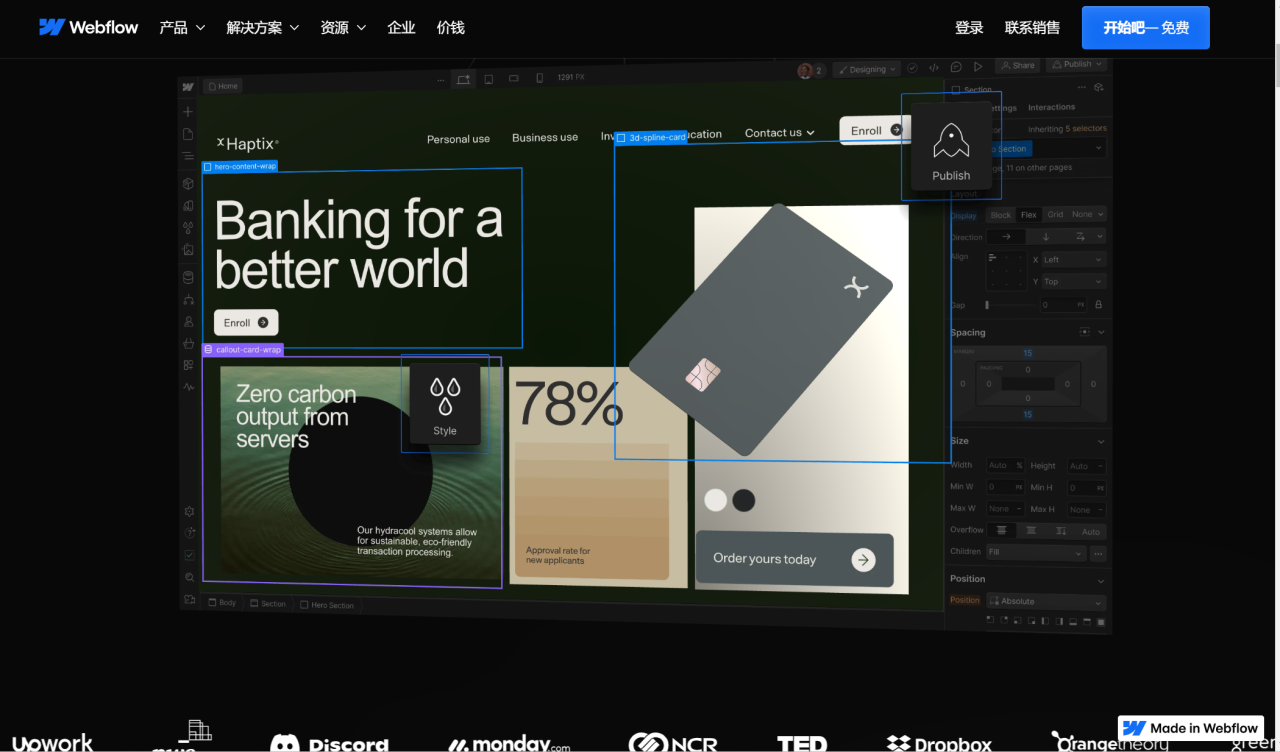Click the 登录 link

pyautogui.click(x=969, y=28)
